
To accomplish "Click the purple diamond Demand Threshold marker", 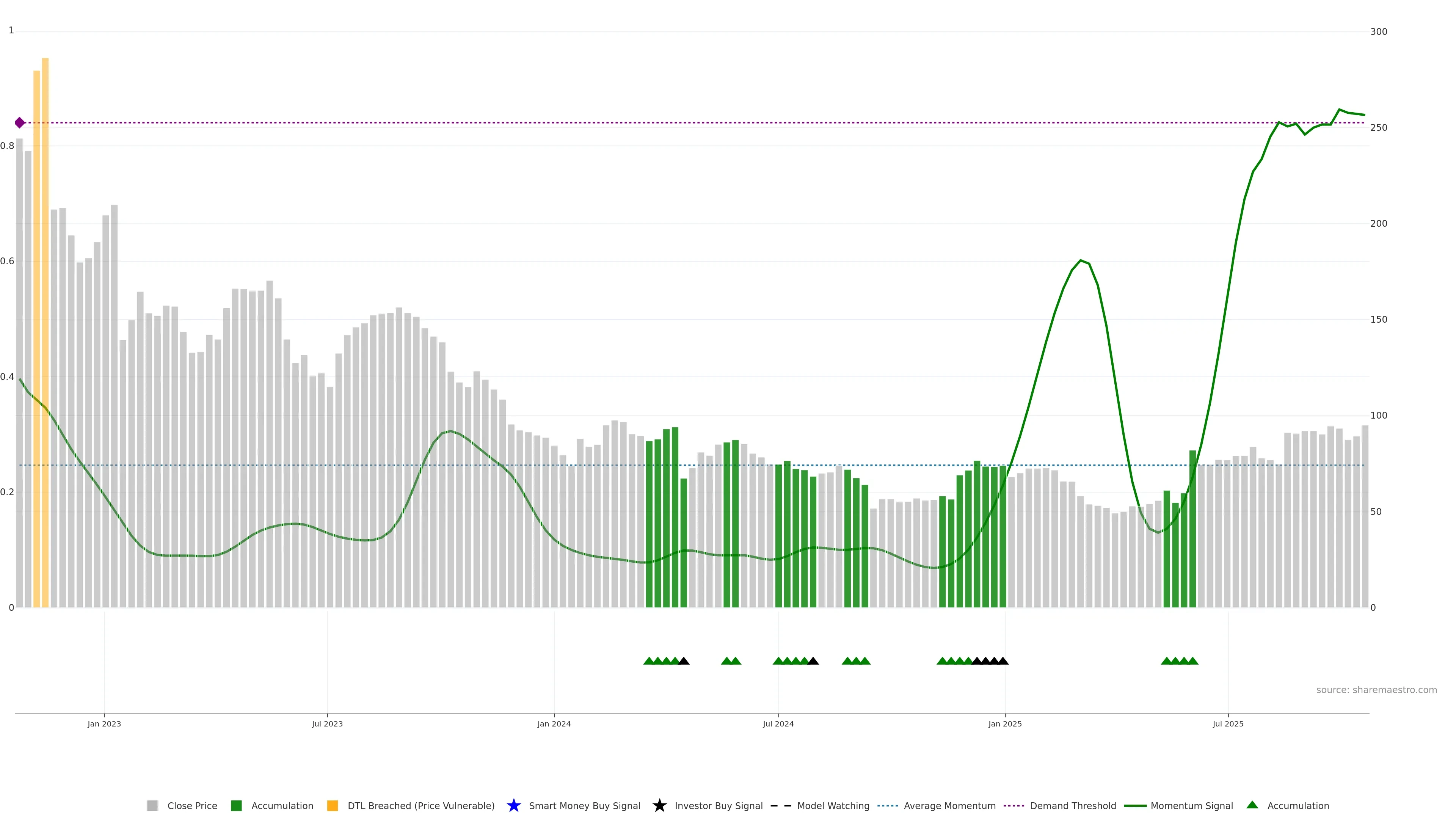I will pos(20,122).
